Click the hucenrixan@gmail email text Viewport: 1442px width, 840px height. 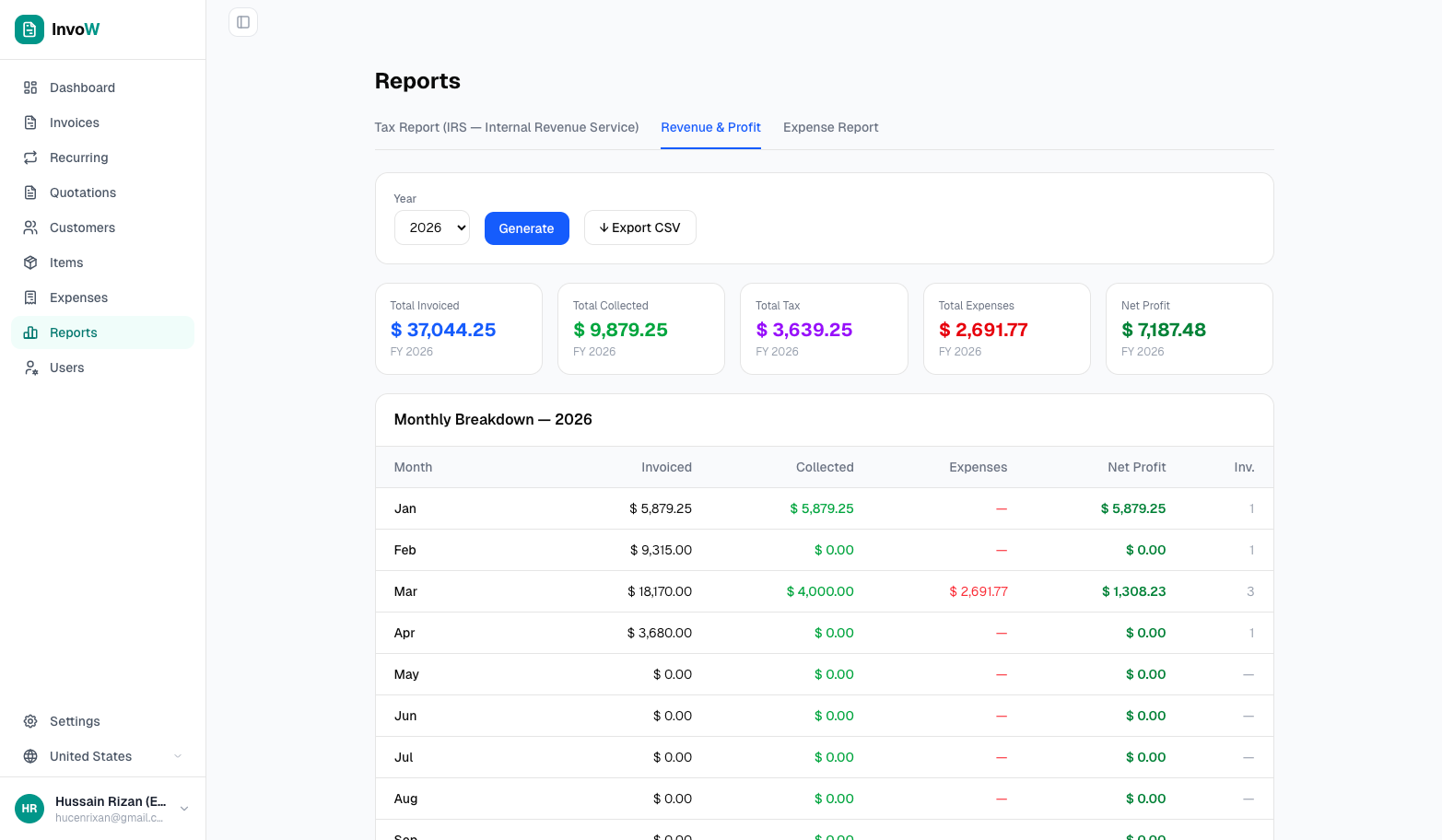[x=109, y=818]
